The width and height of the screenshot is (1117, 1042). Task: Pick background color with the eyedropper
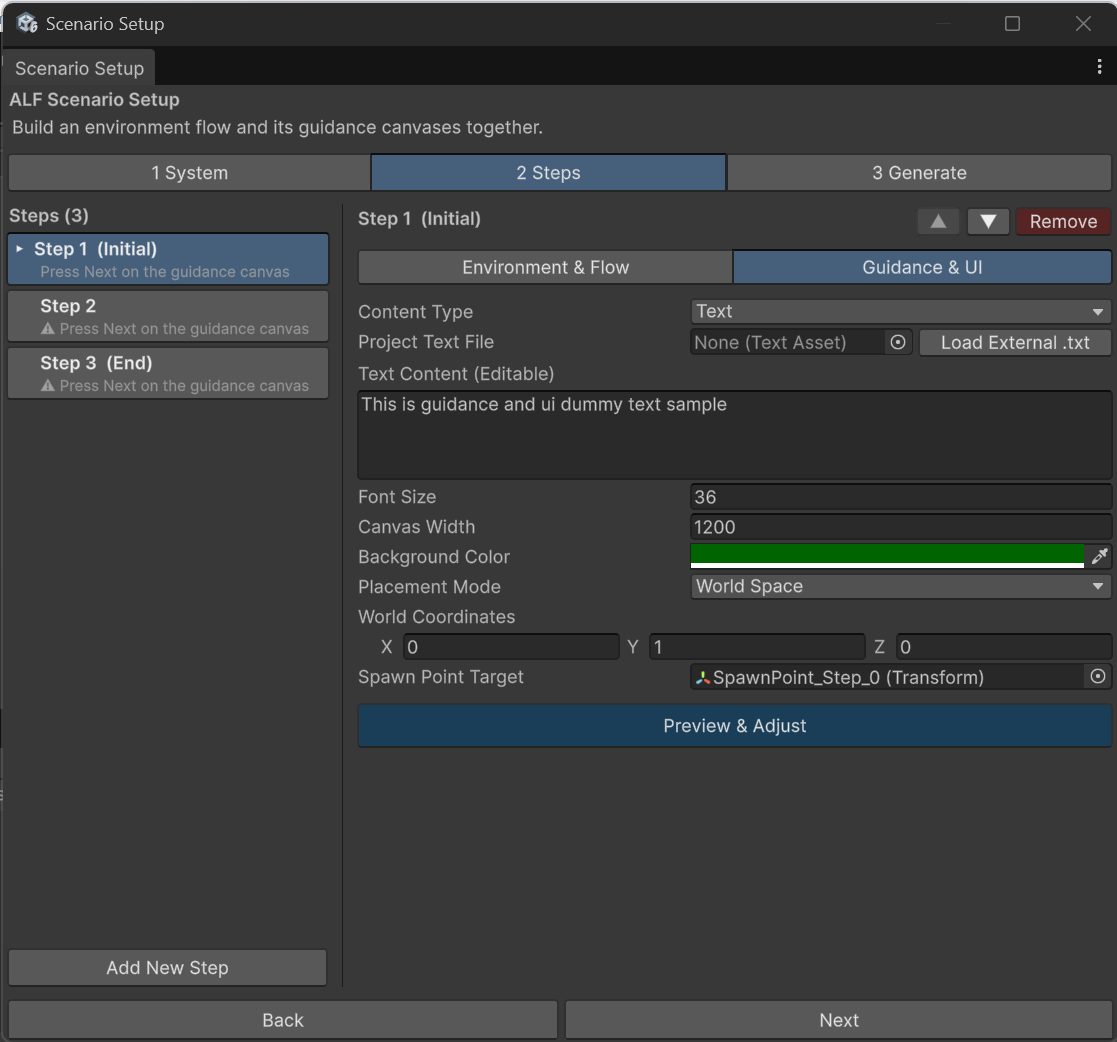point(1099,556)
